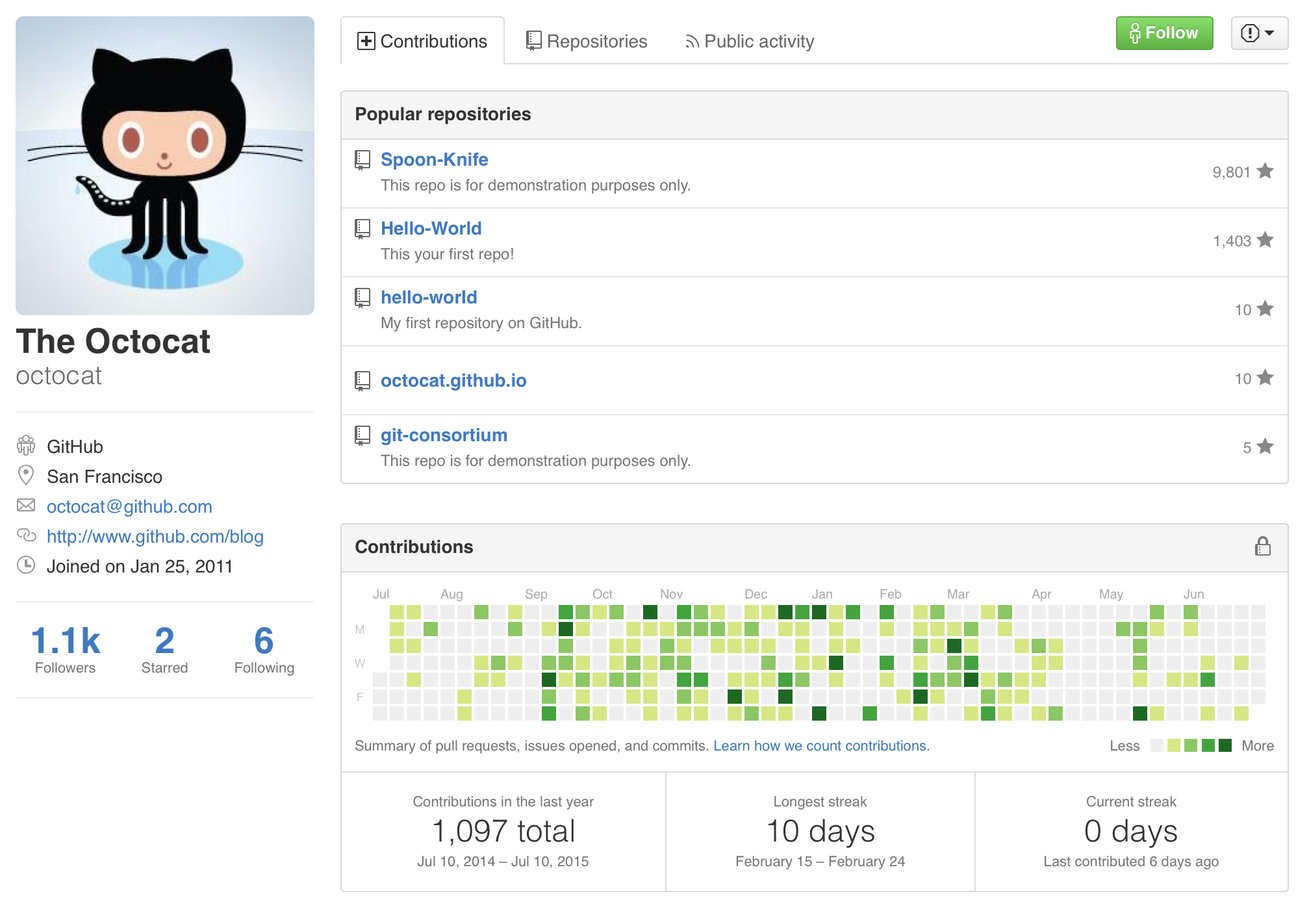
Task: Click the envelope icon beside the email
Action: click(26, 506)
